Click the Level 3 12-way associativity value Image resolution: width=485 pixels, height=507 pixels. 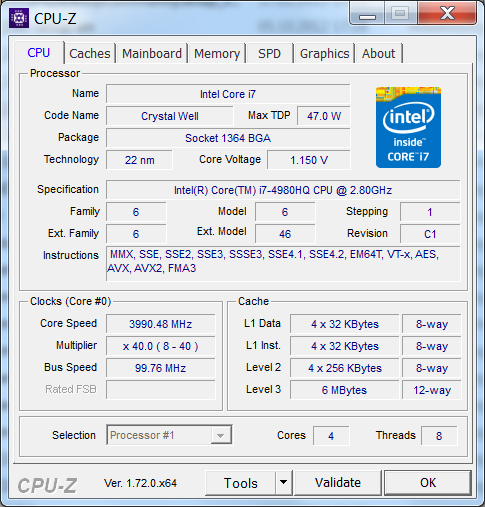point(432,390)
